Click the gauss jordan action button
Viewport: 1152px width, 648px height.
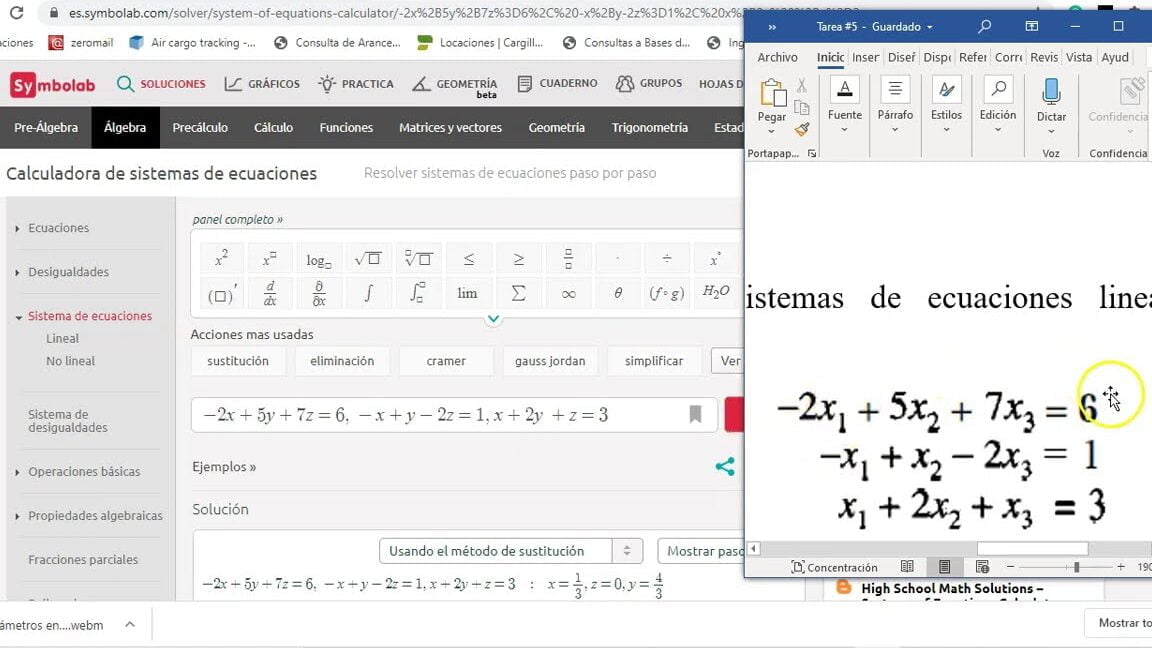tap(550, 361)
